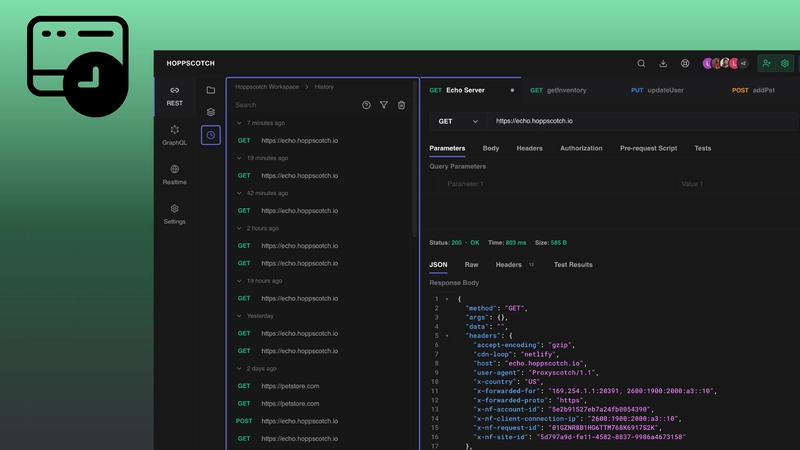Click the 'Value 1' input field
The image size is (800, 450).
(737, 184)
